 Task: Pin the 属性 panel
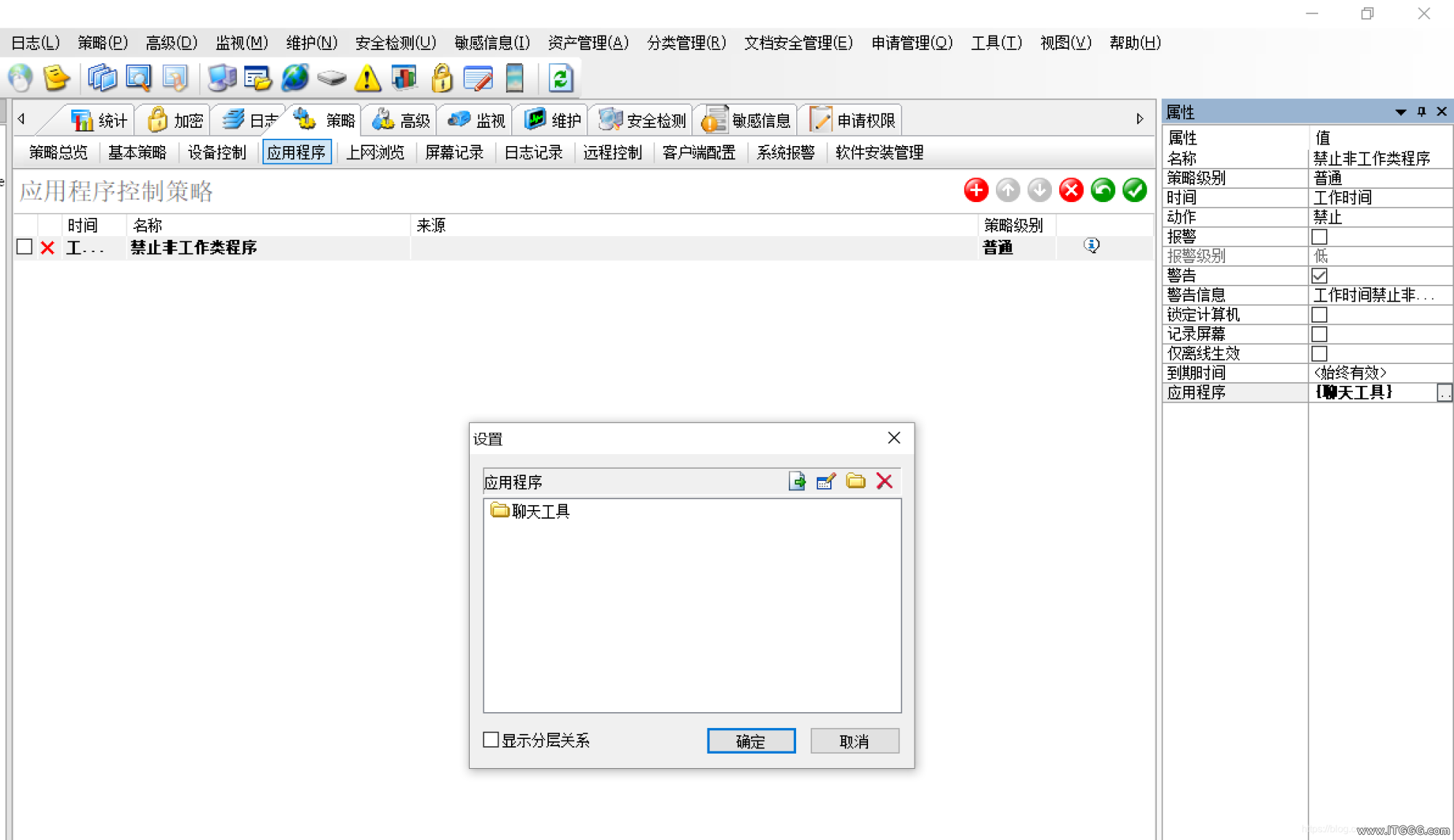[1421, 112]
